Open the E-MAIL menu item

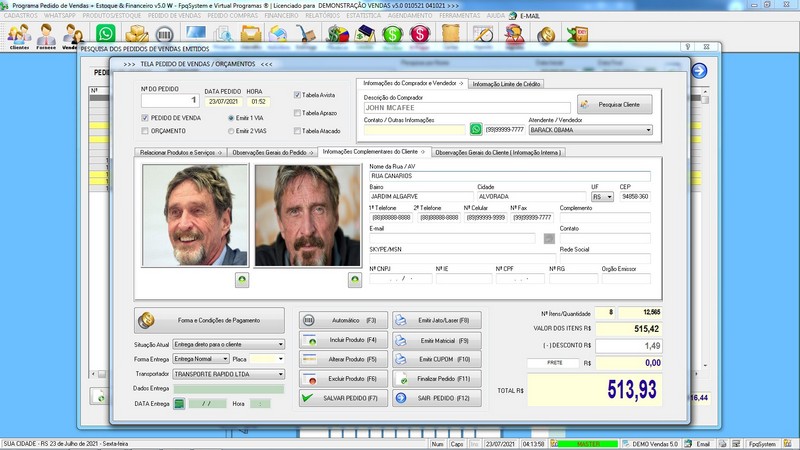coord(530,16)
